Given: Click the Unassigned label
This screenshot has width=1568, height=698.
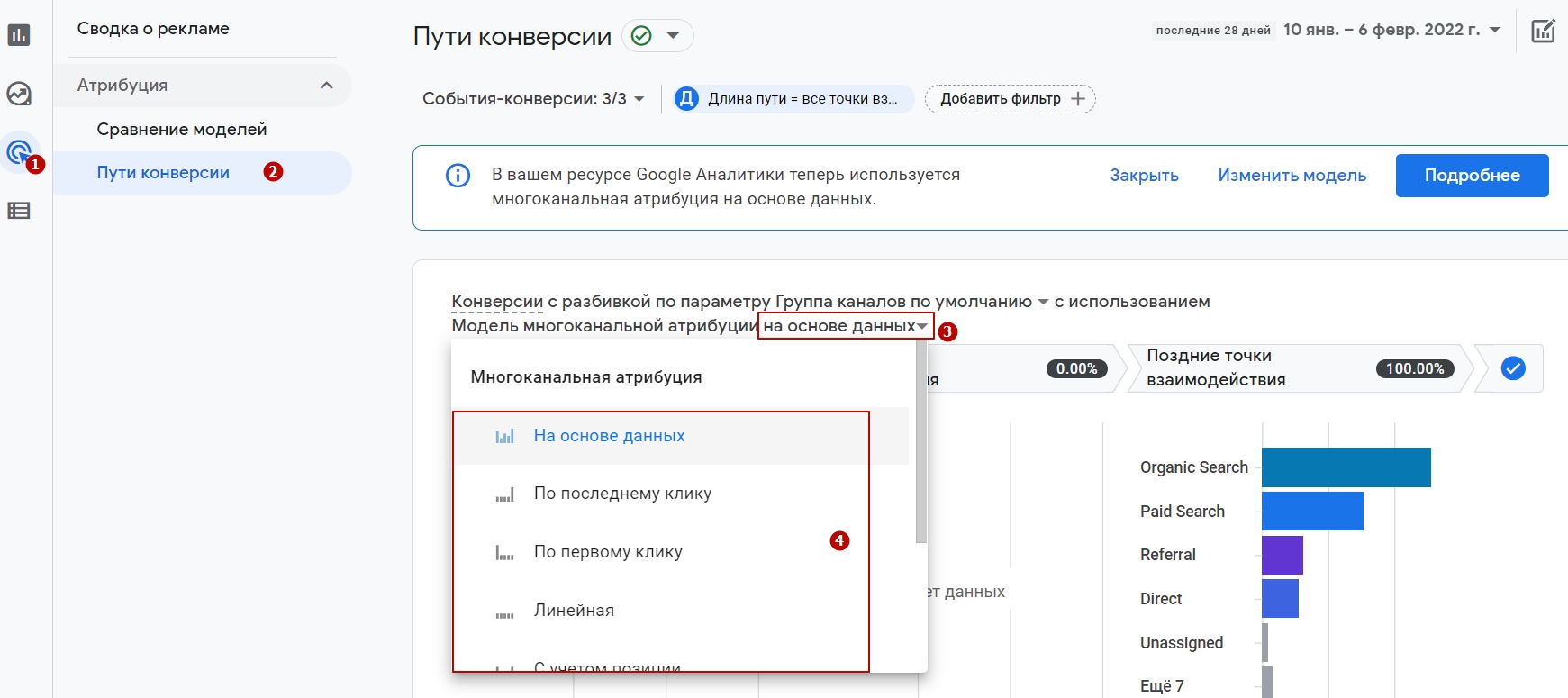Looking at the screenshot, I should pyautogui.click(x=1182, y=643).
